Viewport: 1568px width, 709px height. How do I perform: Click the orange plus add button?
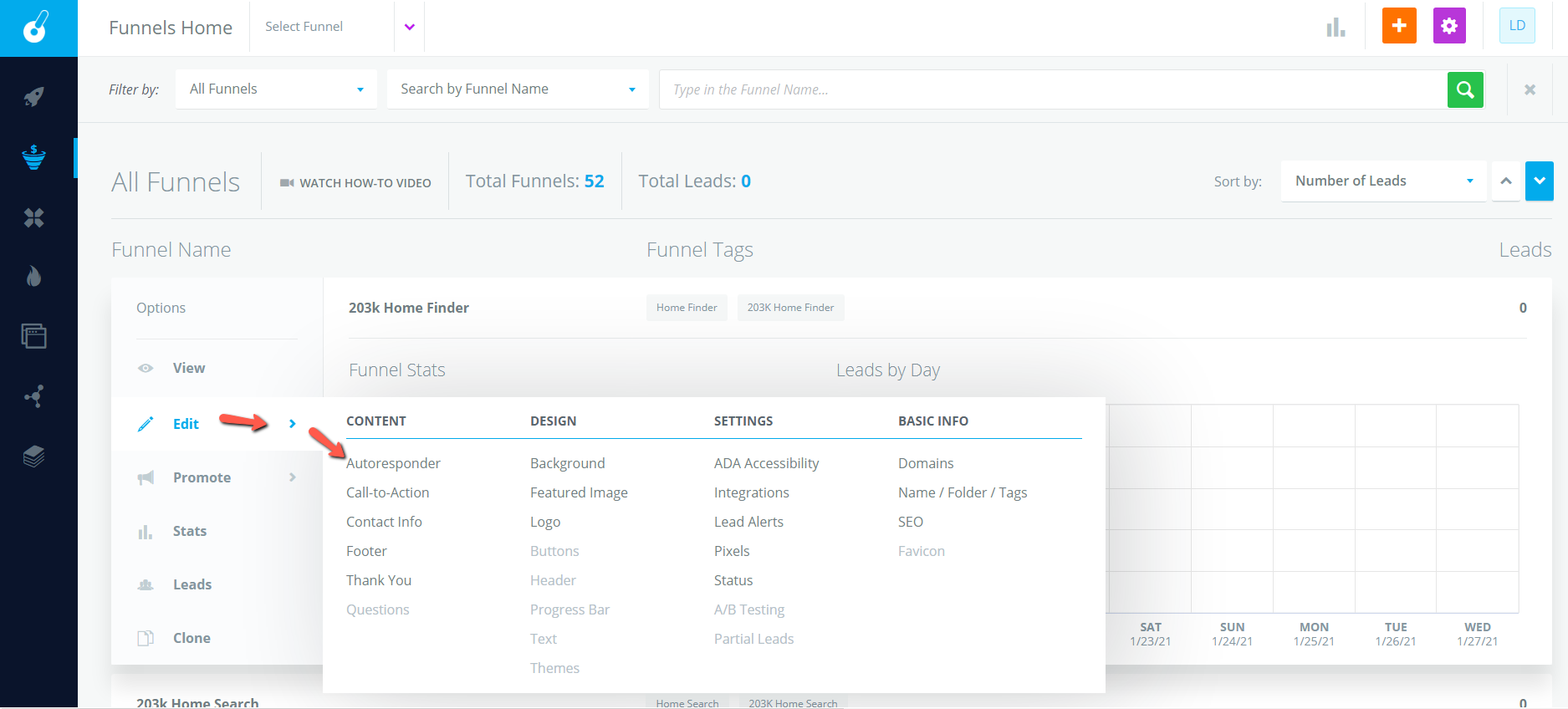click(1399, 26)
